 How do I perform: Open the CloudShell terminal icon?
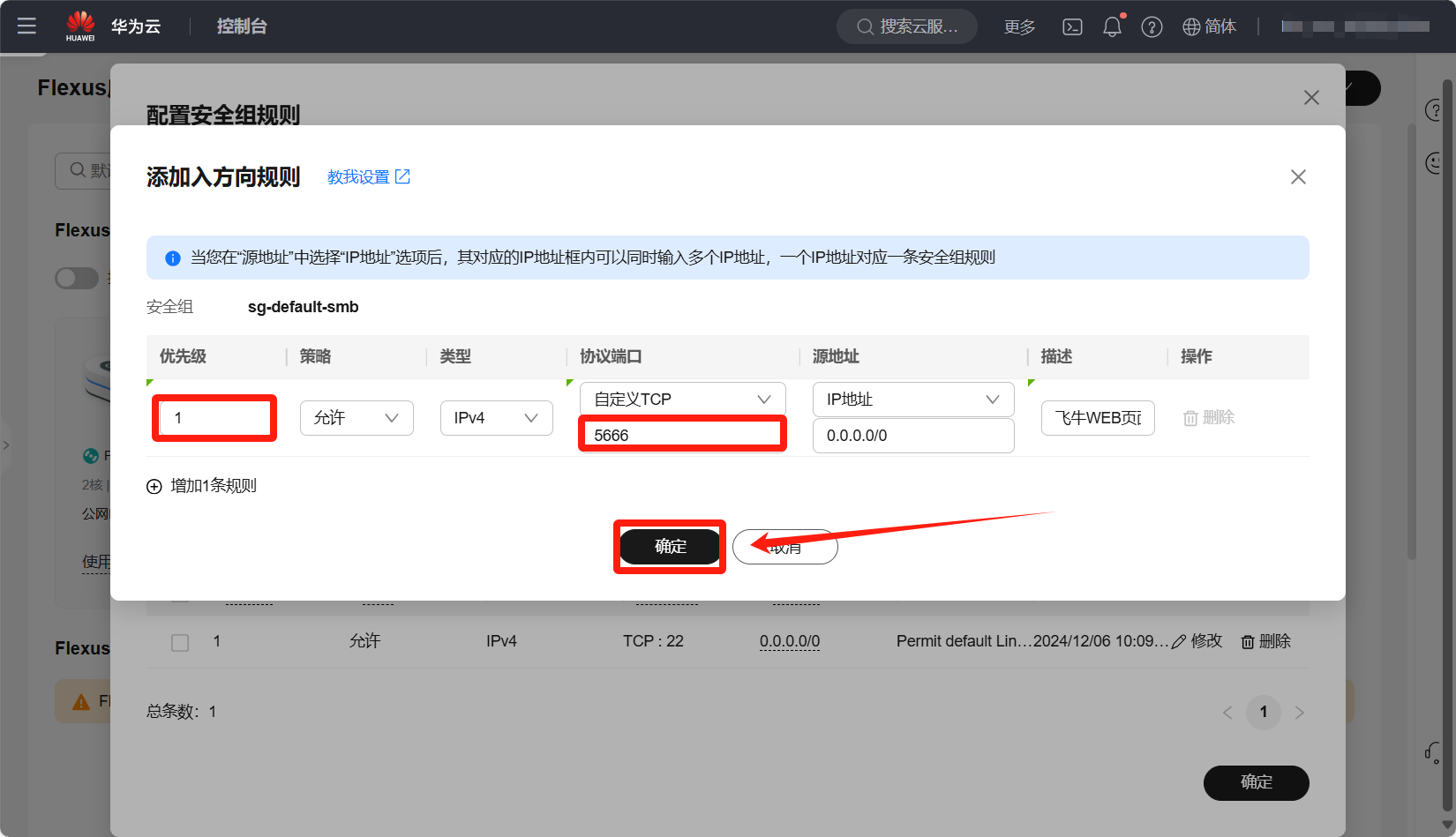click(x=1072, y=26)
